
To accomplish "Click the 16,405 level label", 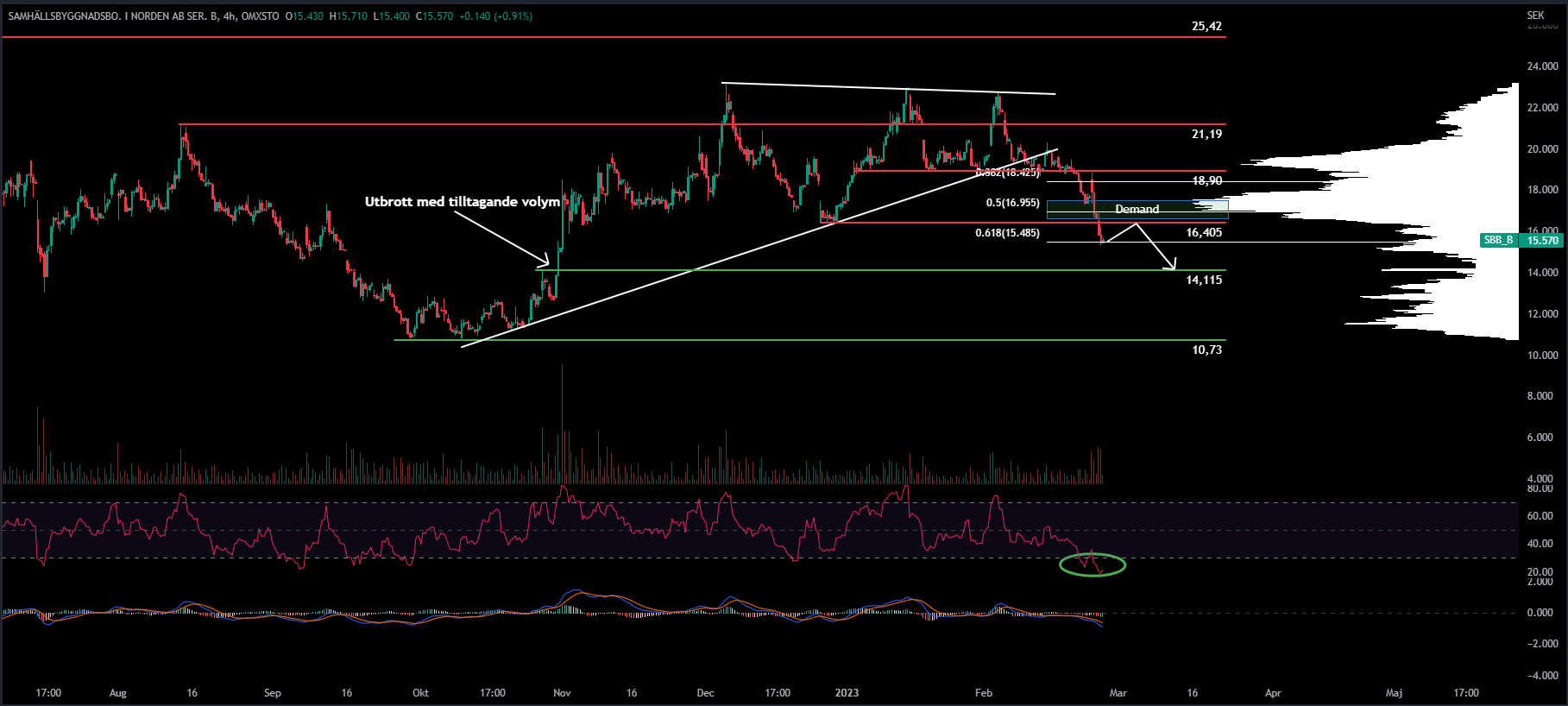I will point(1204,232).
